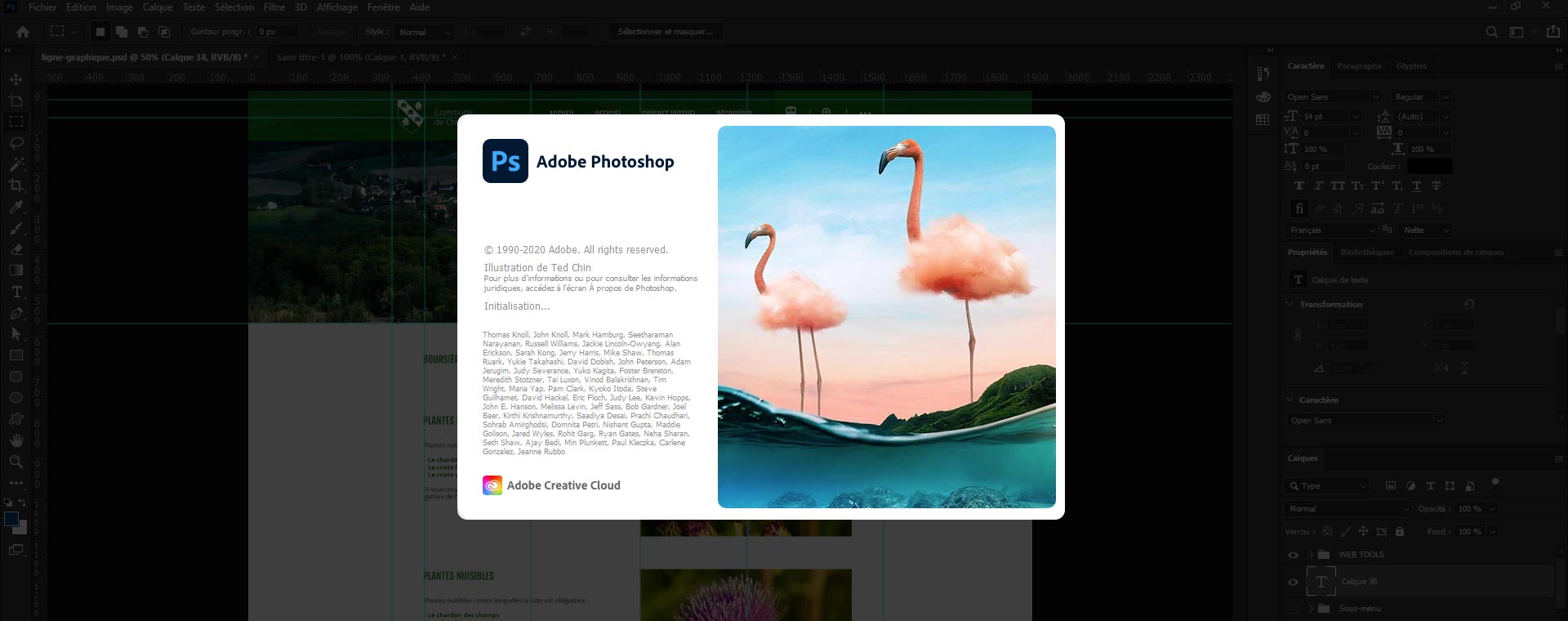The width and height of the screenshot is (1568, 621).
Task: Open search via magnifier icon top right
Action: 1492,32
